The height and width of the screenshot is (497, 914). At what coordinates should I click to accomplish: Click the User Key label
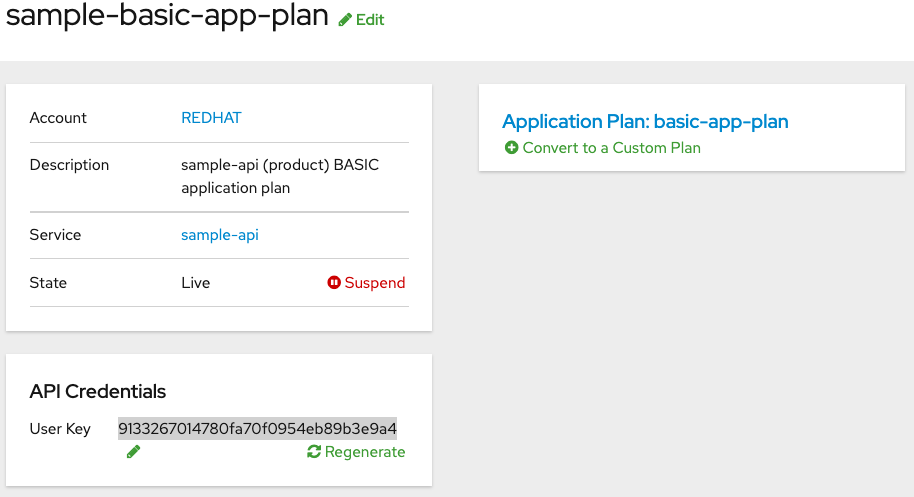(x=60, y=429)
